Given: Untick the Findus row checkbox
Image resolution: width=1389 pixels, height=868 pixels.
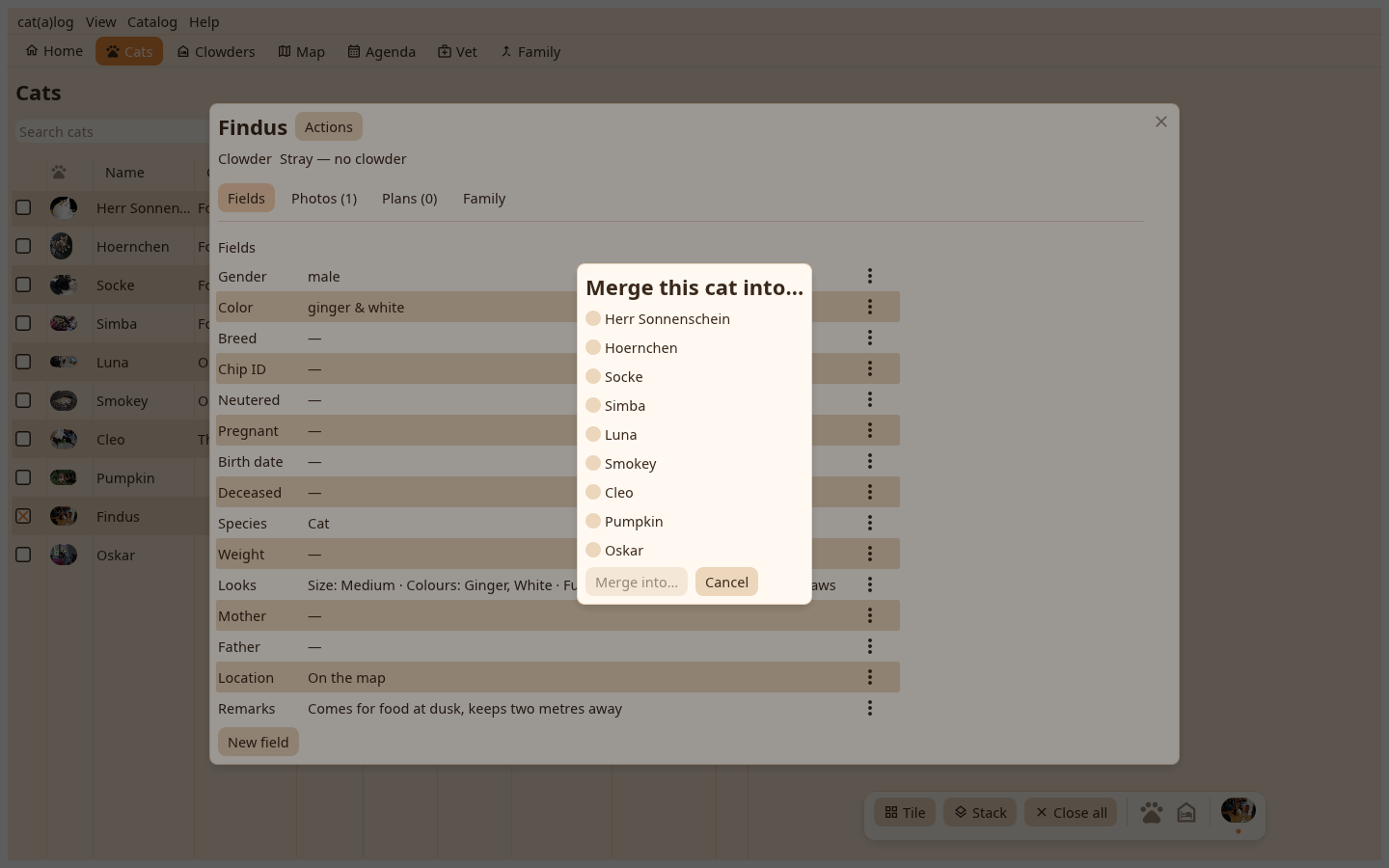Looking at the screenshot, I should tap(23, 516).
